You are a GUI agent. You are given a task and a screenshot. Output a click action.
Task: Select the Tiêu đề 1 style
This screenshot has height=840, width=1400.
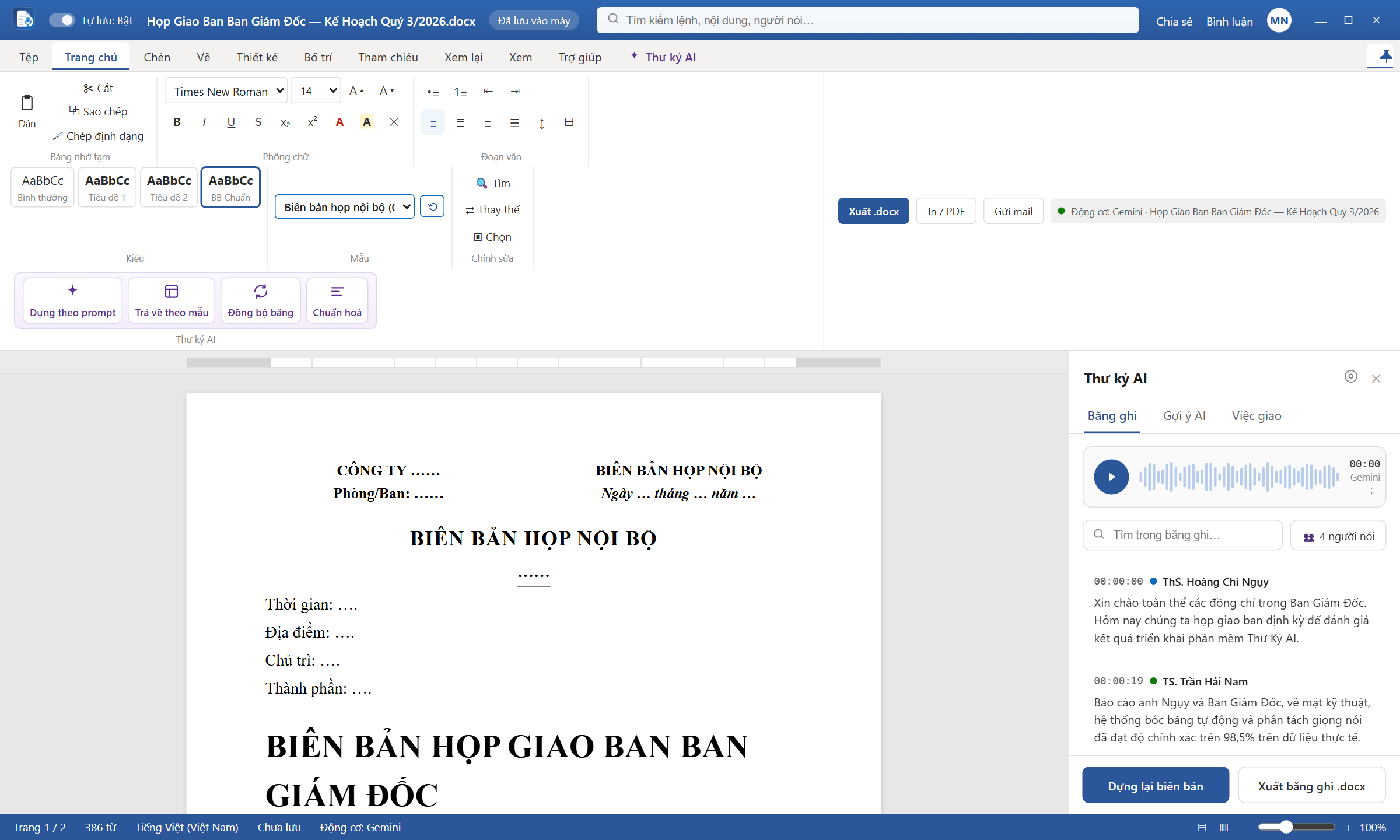pyautogui.click(x=107, y=187)
